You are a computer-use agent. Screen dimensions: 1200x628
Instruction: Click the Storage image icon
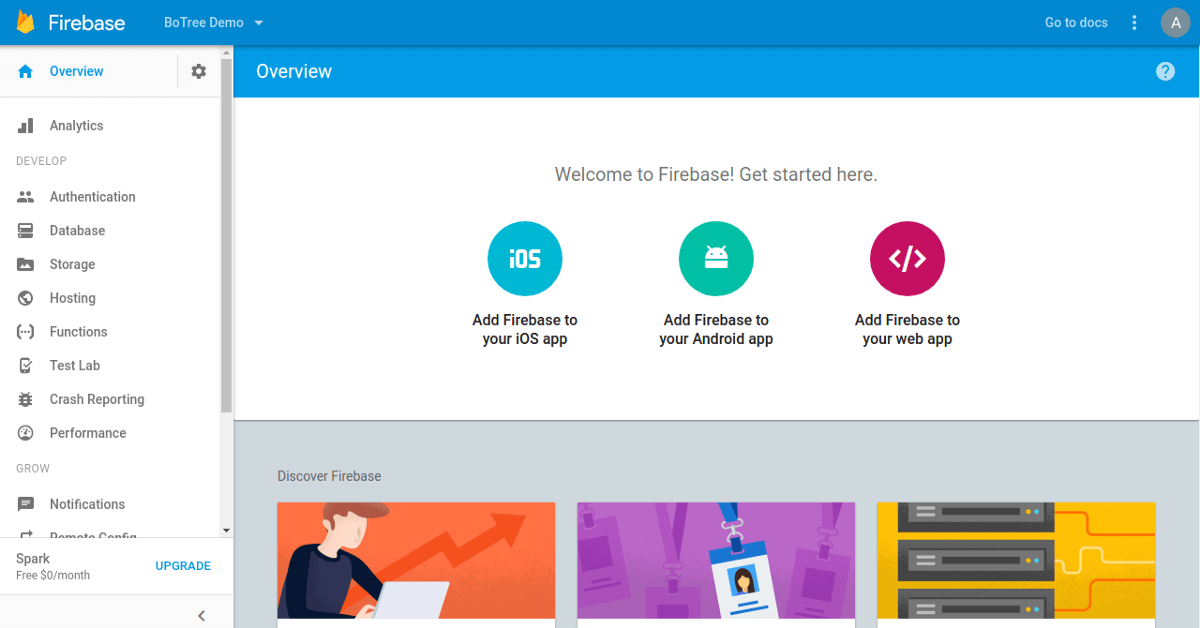pyautogui.click(x=26, y=265)
